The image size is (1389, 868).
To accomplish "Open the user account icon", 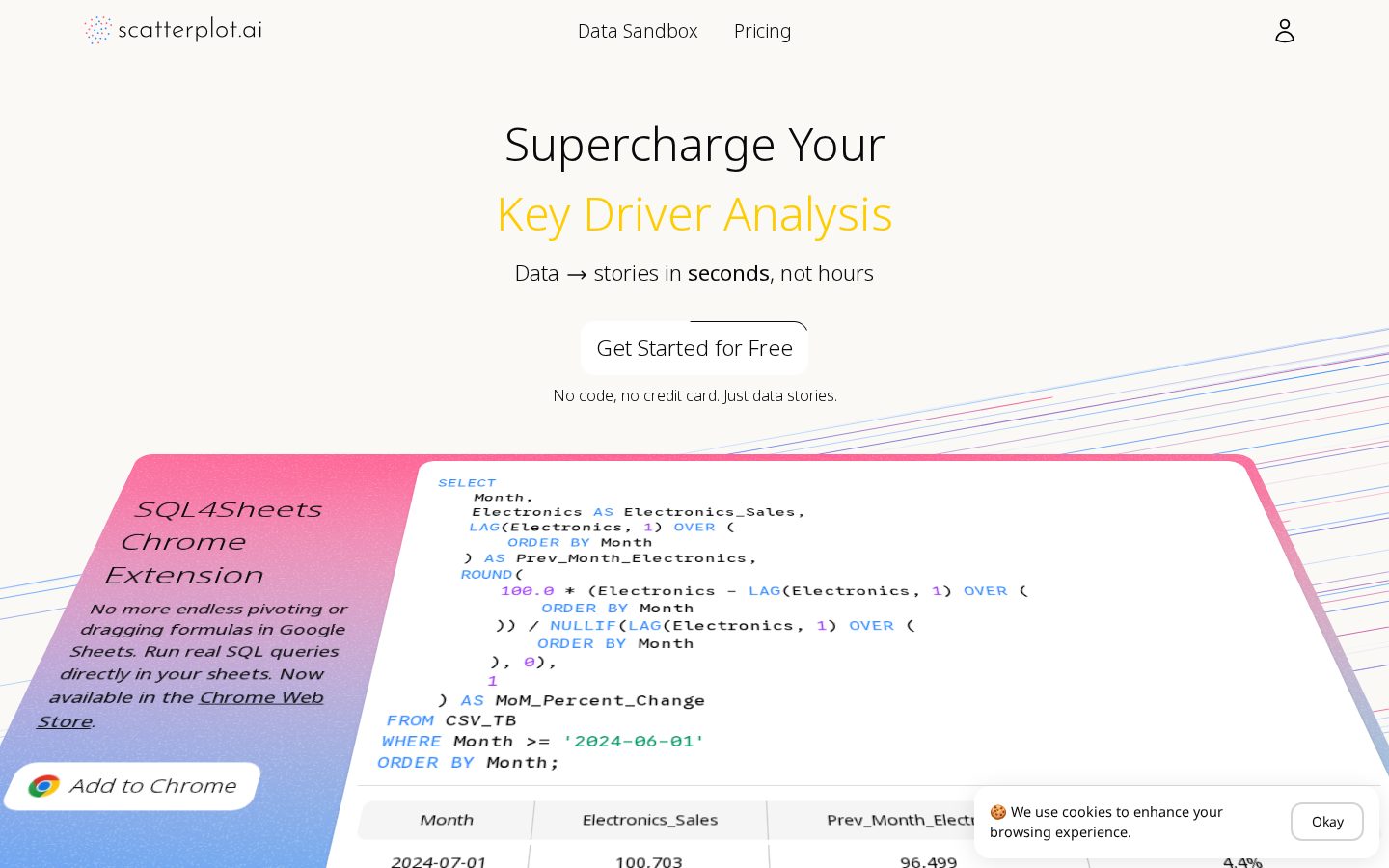I will pyautogui.click(x=1284, y=31).
